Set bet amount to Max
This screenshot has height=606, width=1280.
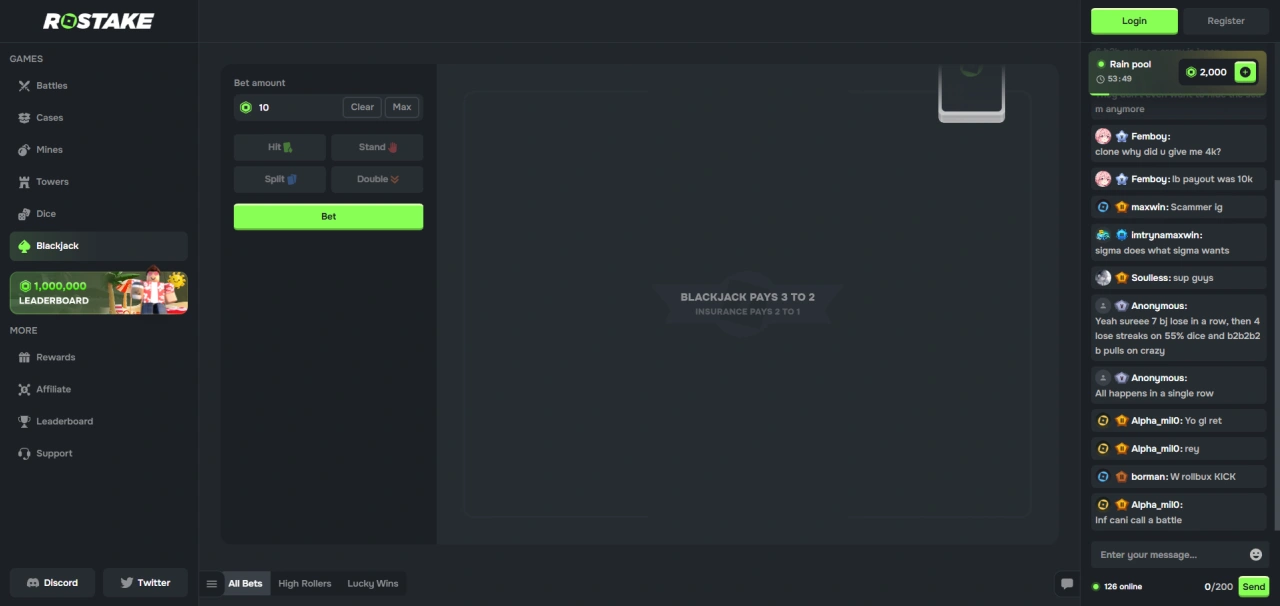coord(402,107)
